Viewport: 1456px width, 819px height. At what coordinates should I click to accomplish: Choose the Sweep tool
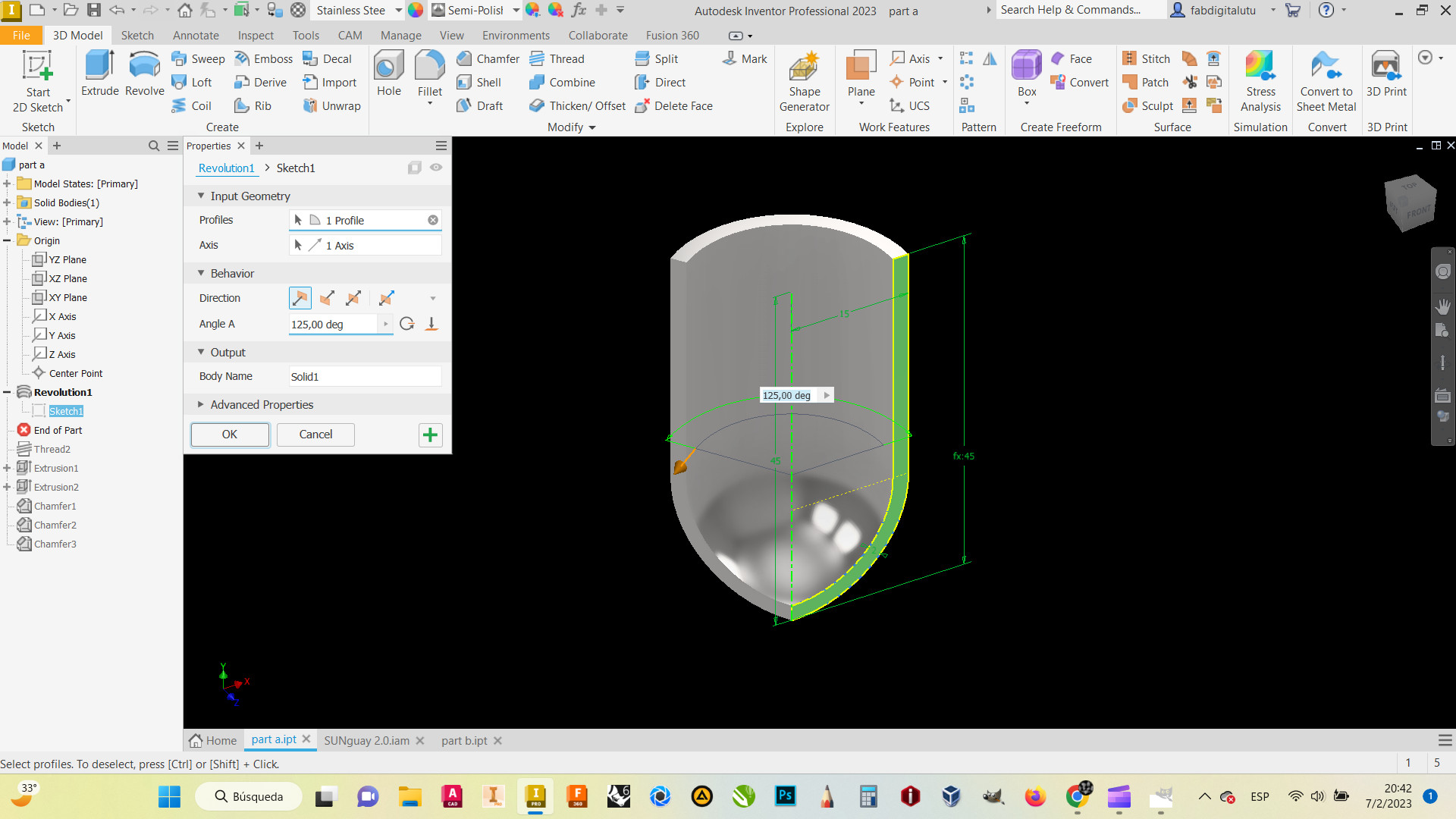coord(198,59)
